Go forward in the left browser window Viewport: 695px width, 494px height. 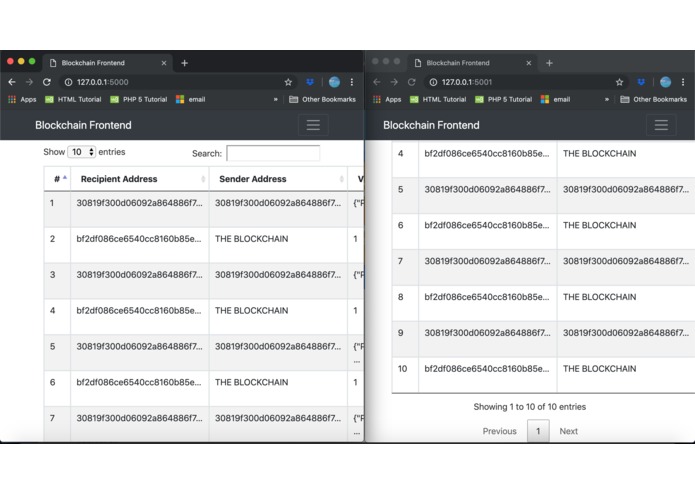pyautogui.click(x=29, y=82)
